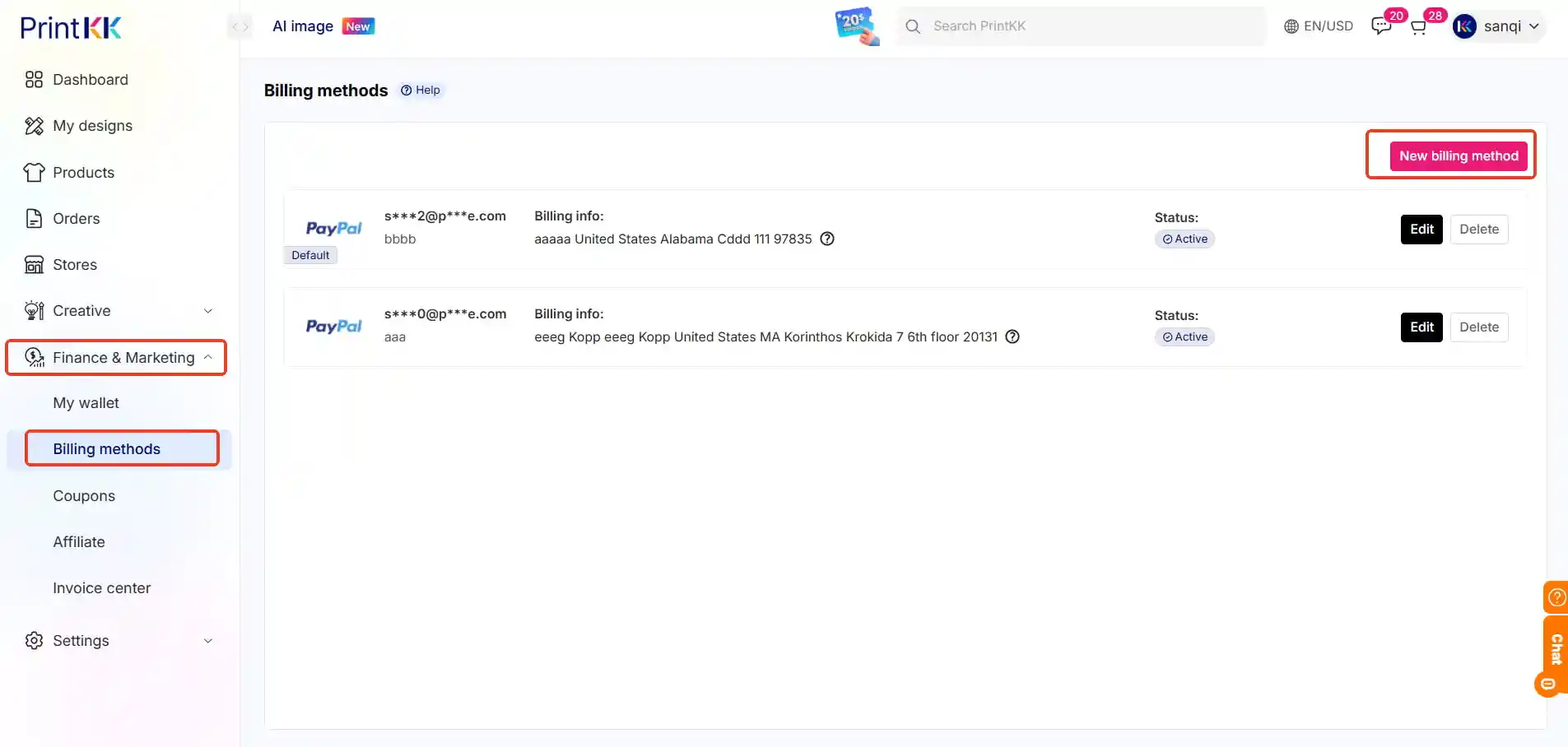Open the Products section
The width and height of the screenshot is (1568, 747).
pyautogui.click(x=33, y=172)
